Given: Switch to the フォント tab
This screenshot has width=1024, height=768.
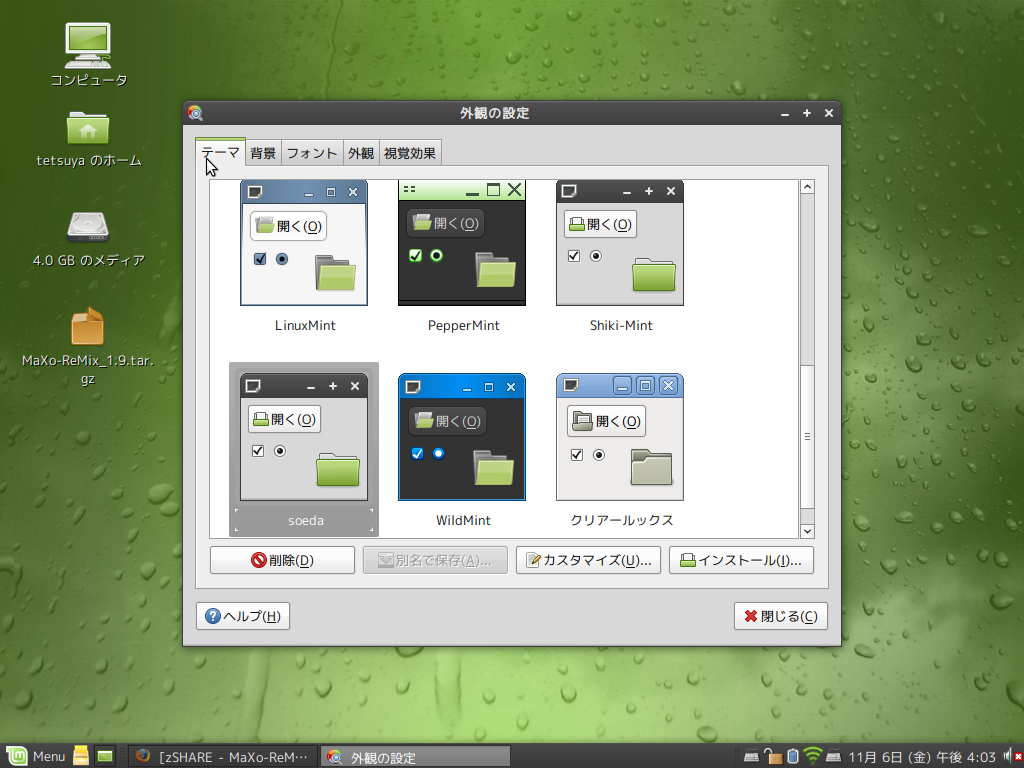Looking at the screenshot, I should pyautogui.click(x=312, y=153).
